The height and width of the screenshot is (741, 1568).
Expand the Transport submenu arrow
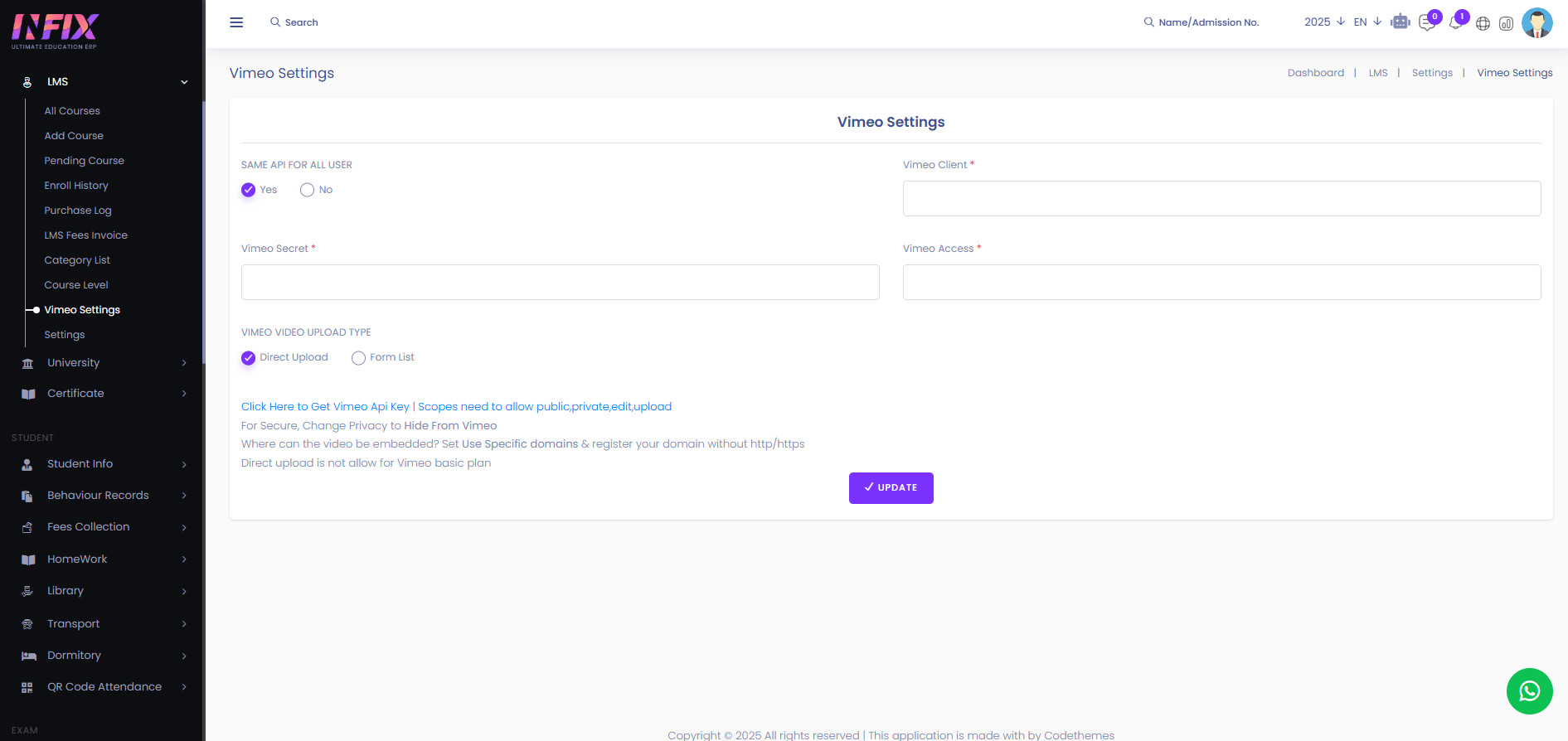tap(184, 624)
